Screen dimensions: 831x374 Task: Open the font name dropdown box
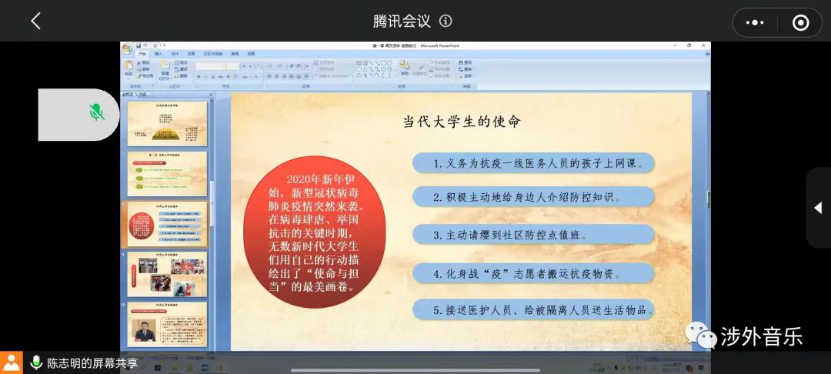coord(211,66)
